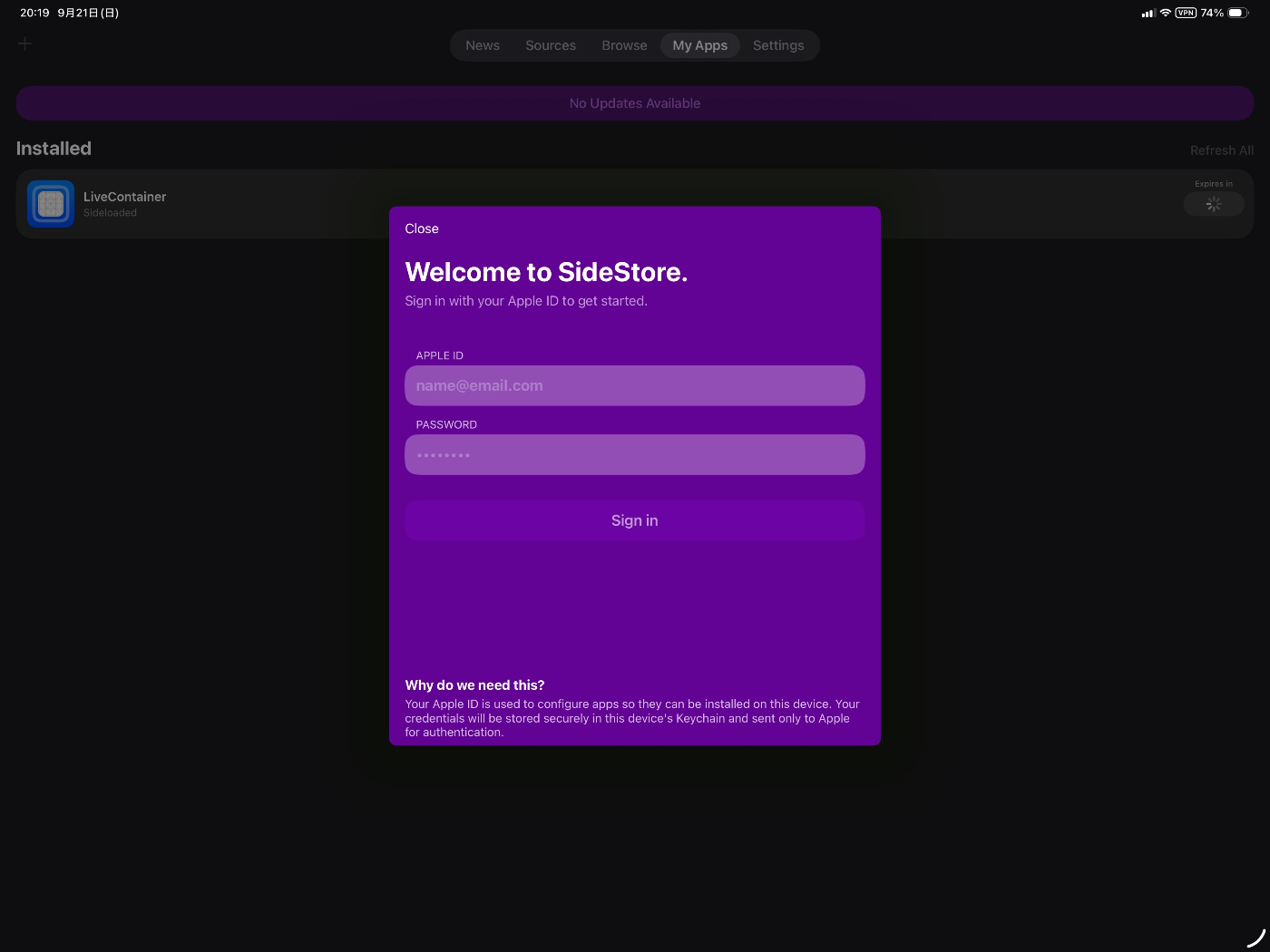The height and width of the screenshot is (952, 1270).
Task: Tap the Sideloaded label under LiveContainer
Action: tap(110, 213)
